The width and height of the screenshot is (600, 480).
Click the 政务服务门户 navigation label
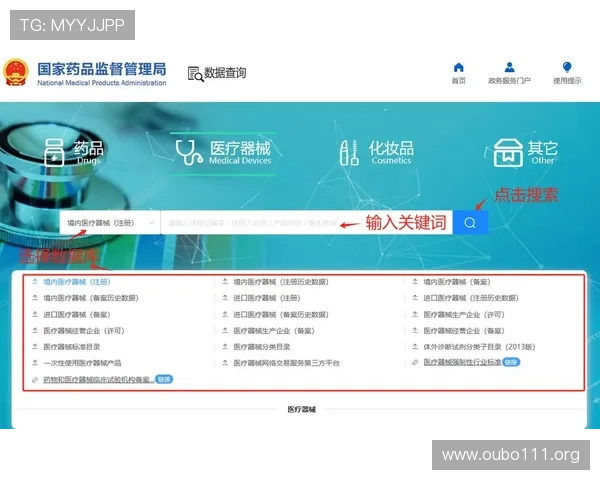coord(509,81)
